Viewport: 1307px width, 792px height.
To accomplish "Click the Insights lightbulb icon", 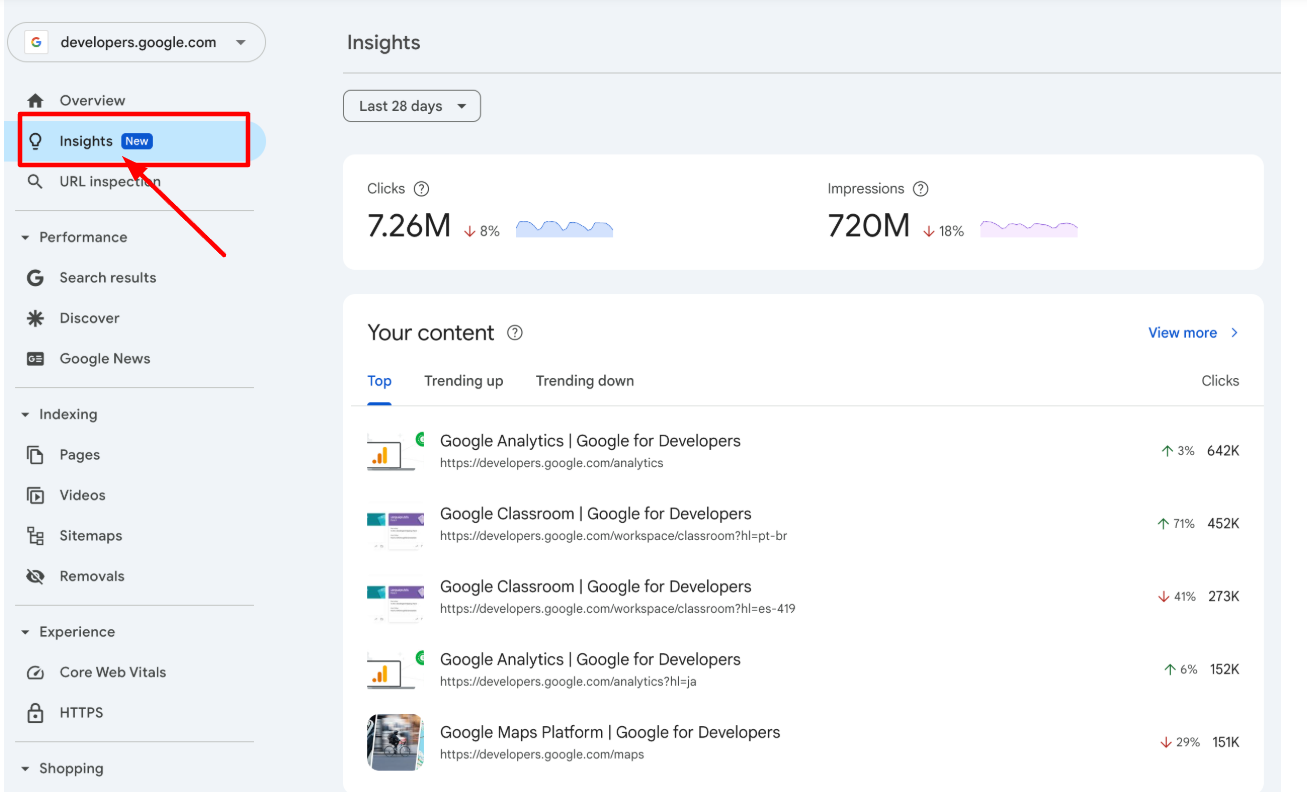I will 37,141.
